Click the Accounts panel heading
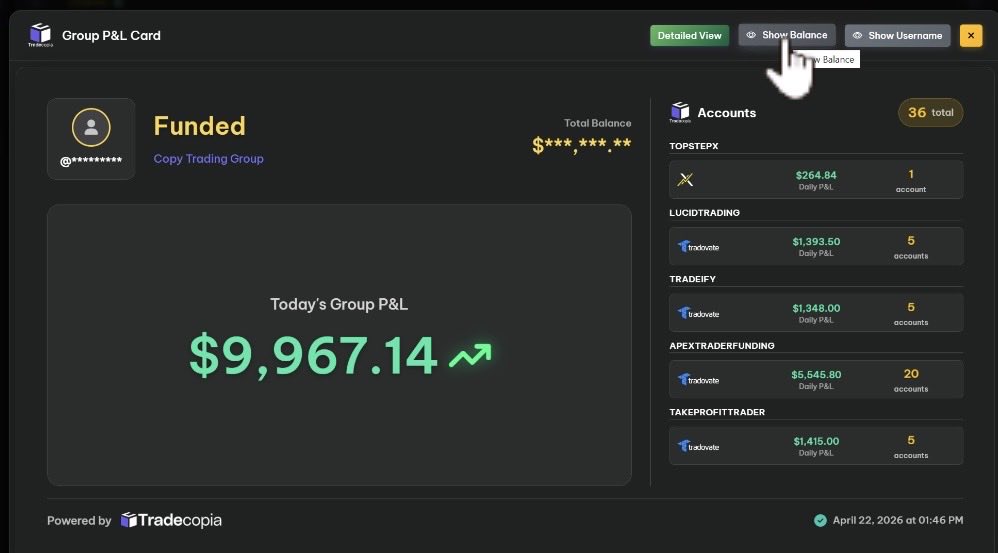998x553 pixels. click(727, 113)
